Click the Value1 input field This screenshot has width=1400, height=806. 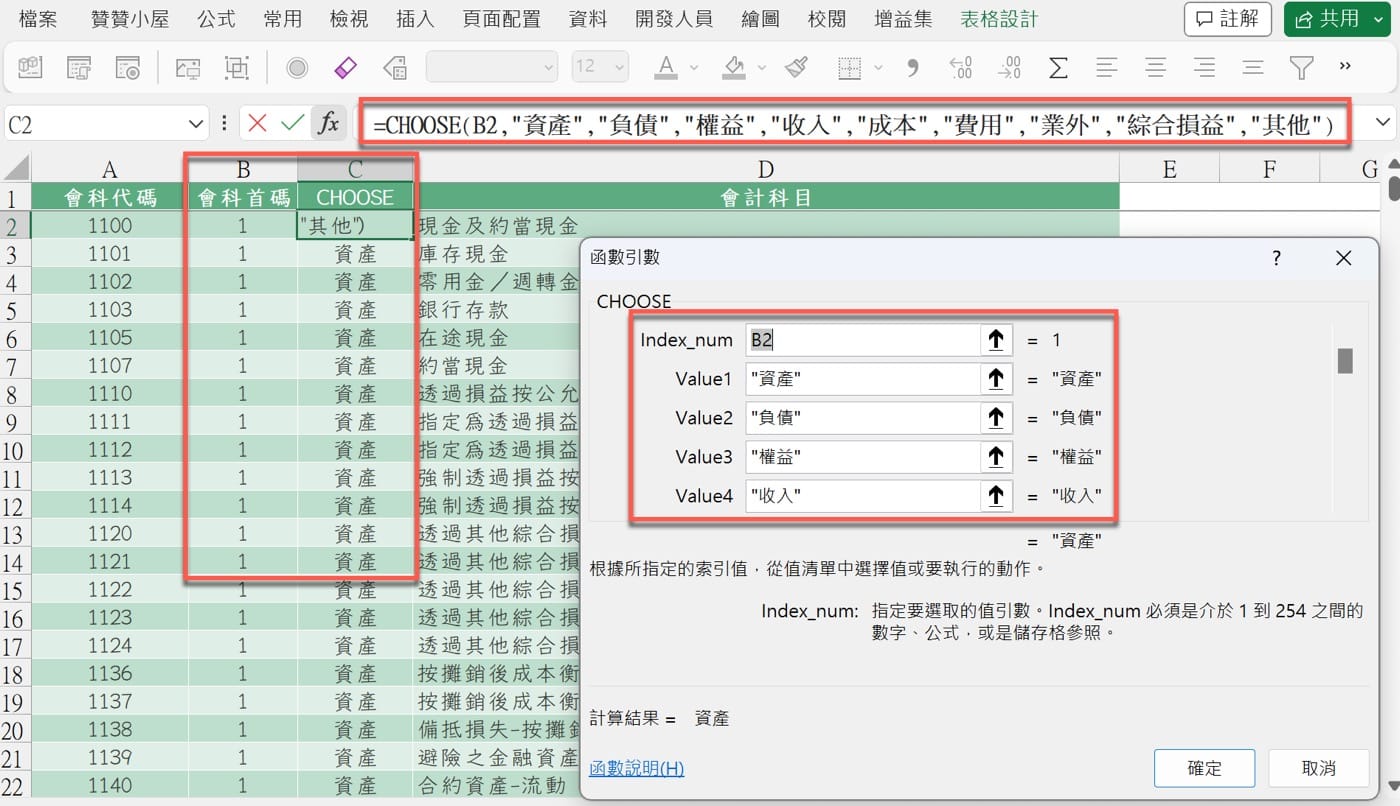click(x=862, y=379)
